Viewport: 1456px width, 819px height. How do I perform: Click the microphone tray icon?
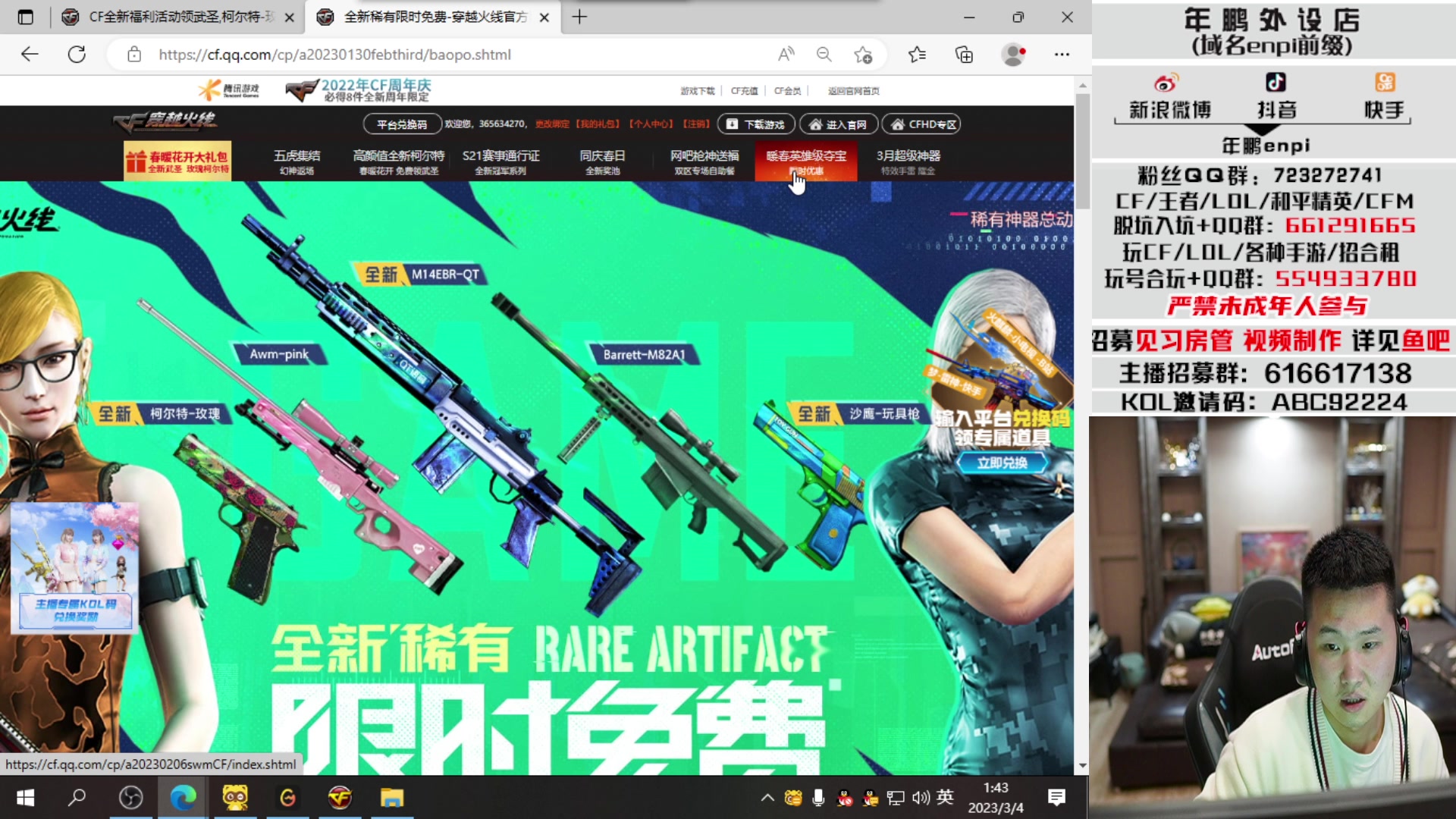[x=818, y=798]
